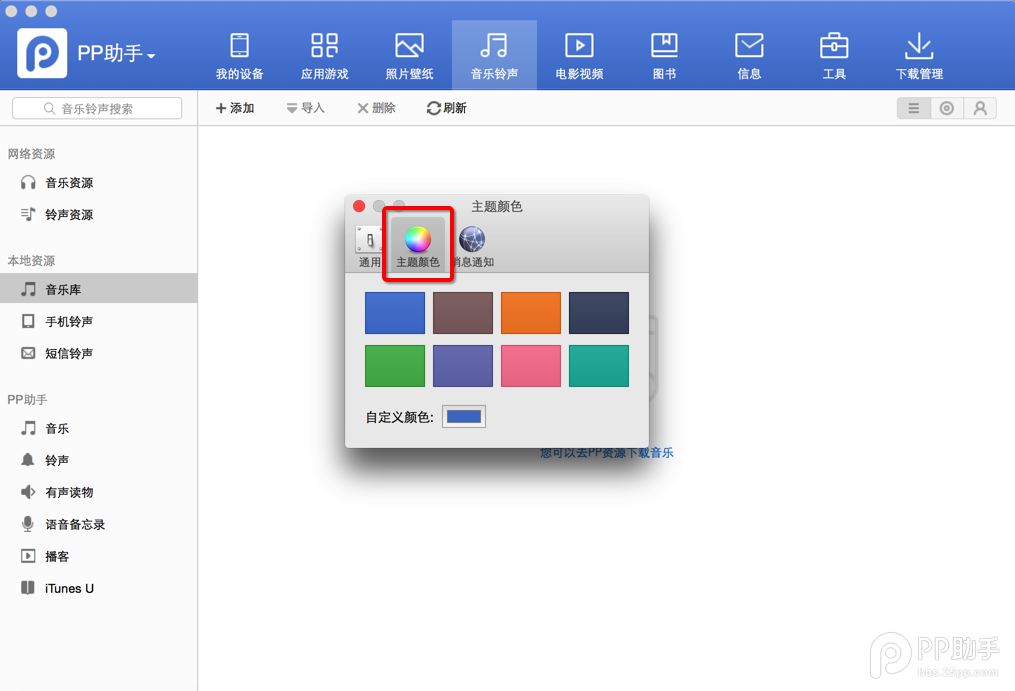Switch to 通用 general preferences tab
The image size is (1015, 691).
(x=369, y=246)
